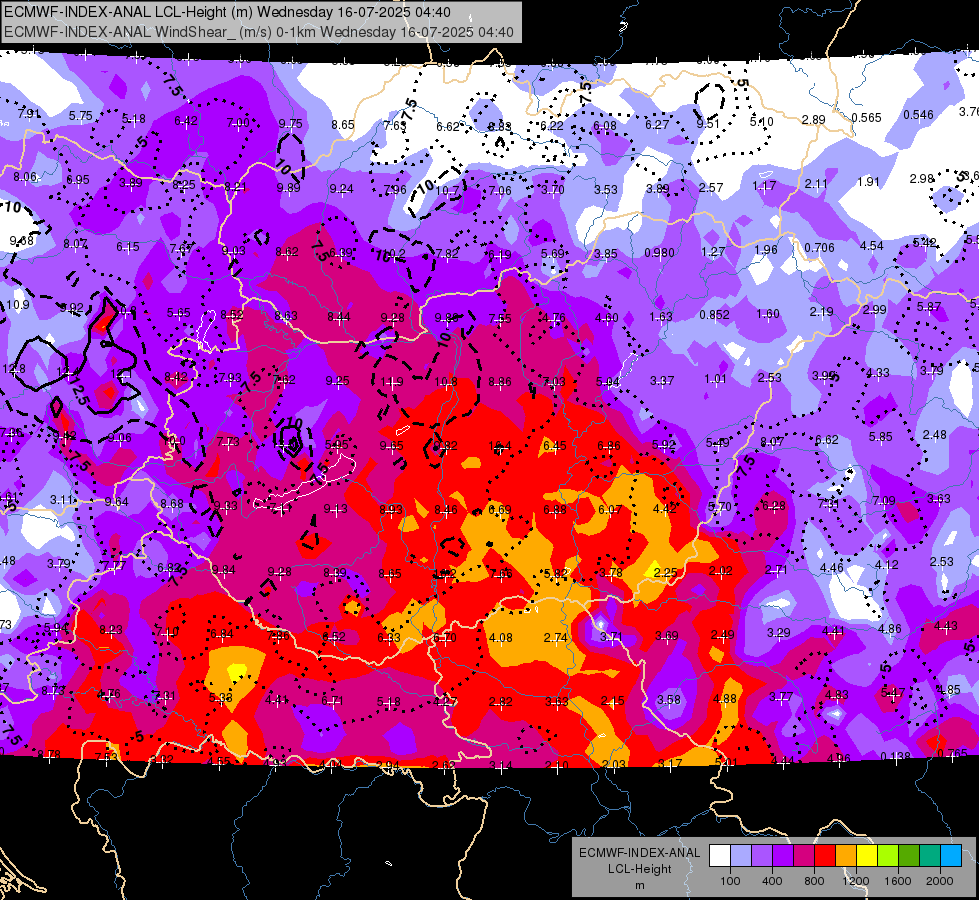
Task: Click the WindShear 0-1km title line
Action: 259,32
